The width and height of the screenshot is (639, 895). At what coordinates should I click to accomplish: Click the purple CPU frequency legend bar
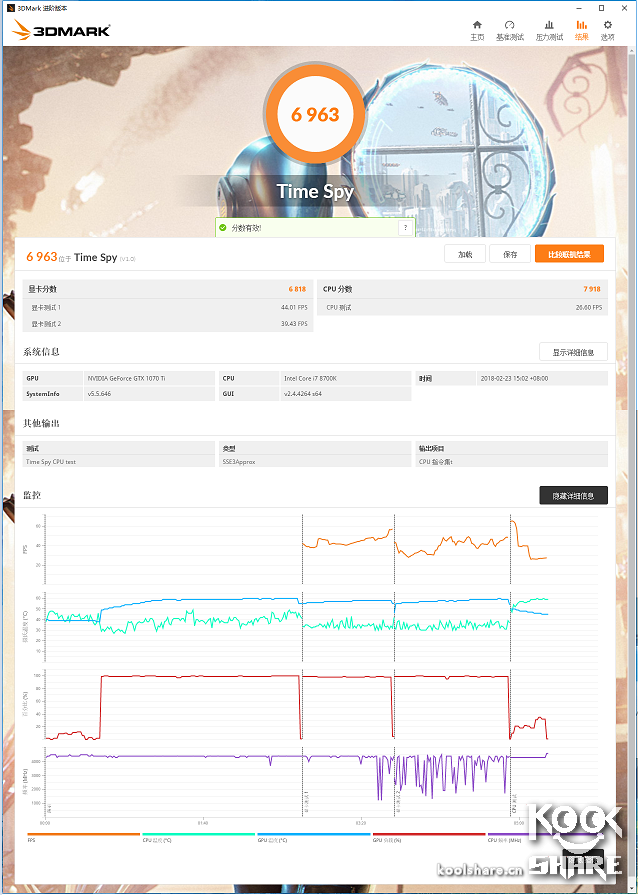coord(544,834)
